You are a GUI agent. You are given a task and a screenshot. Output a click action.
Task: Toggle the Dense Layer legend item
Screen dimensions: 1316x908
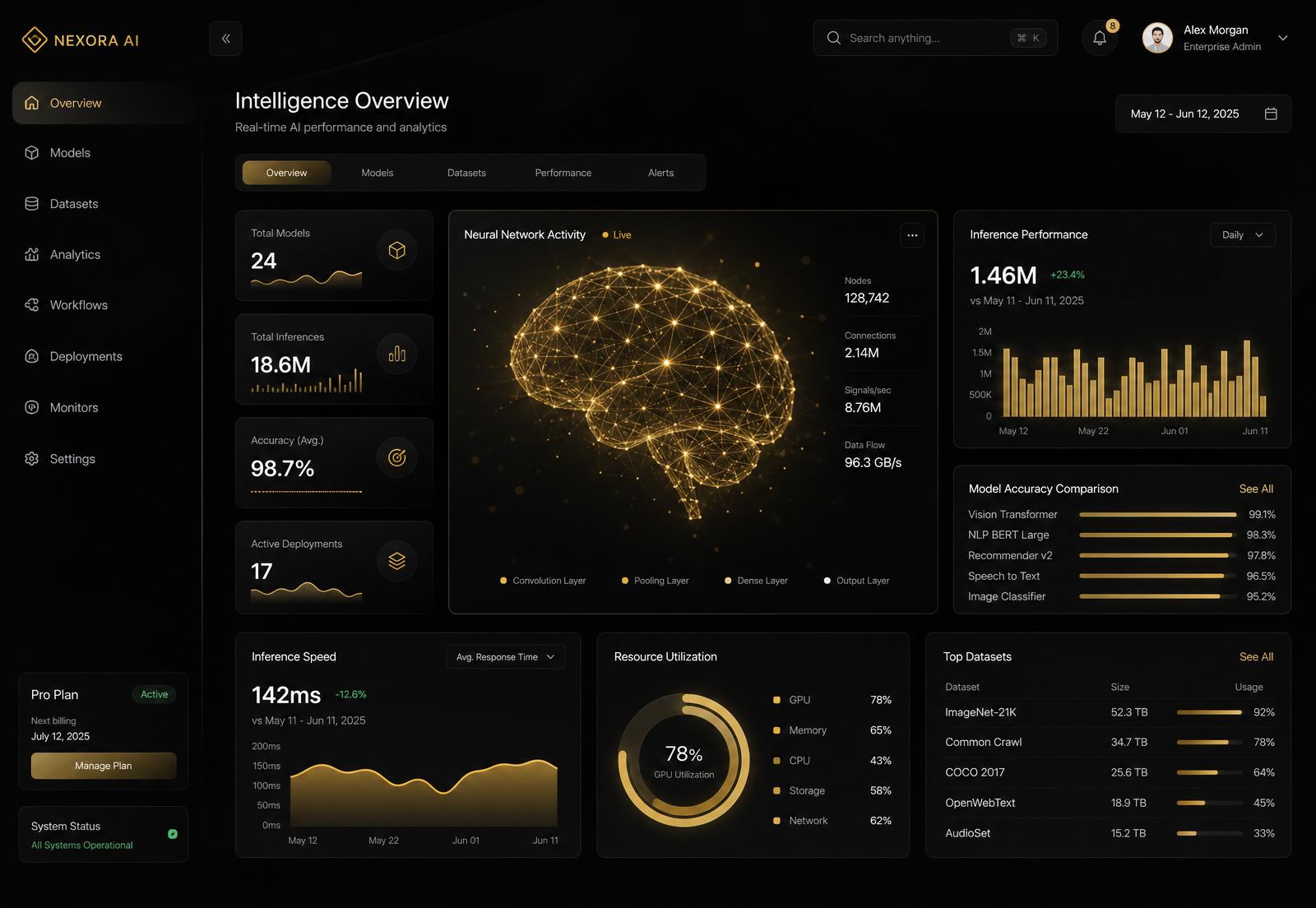(756, 581)
